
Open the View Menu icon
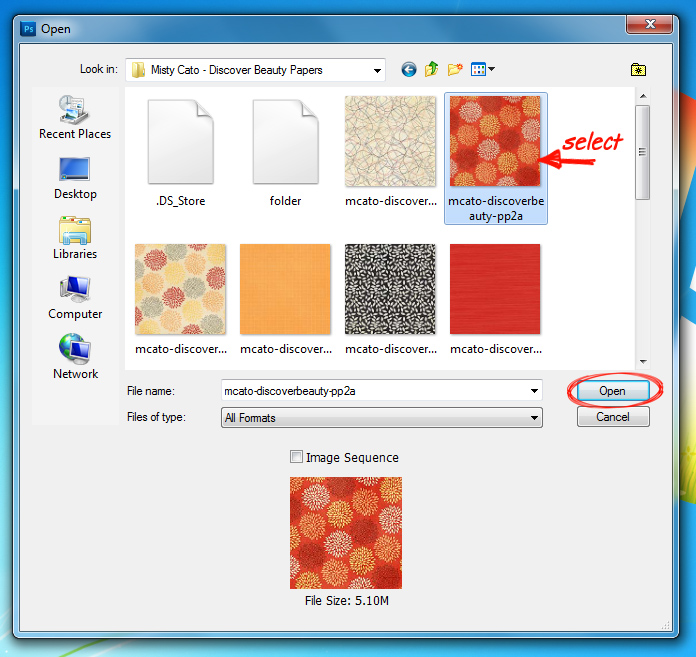(478, 70)
